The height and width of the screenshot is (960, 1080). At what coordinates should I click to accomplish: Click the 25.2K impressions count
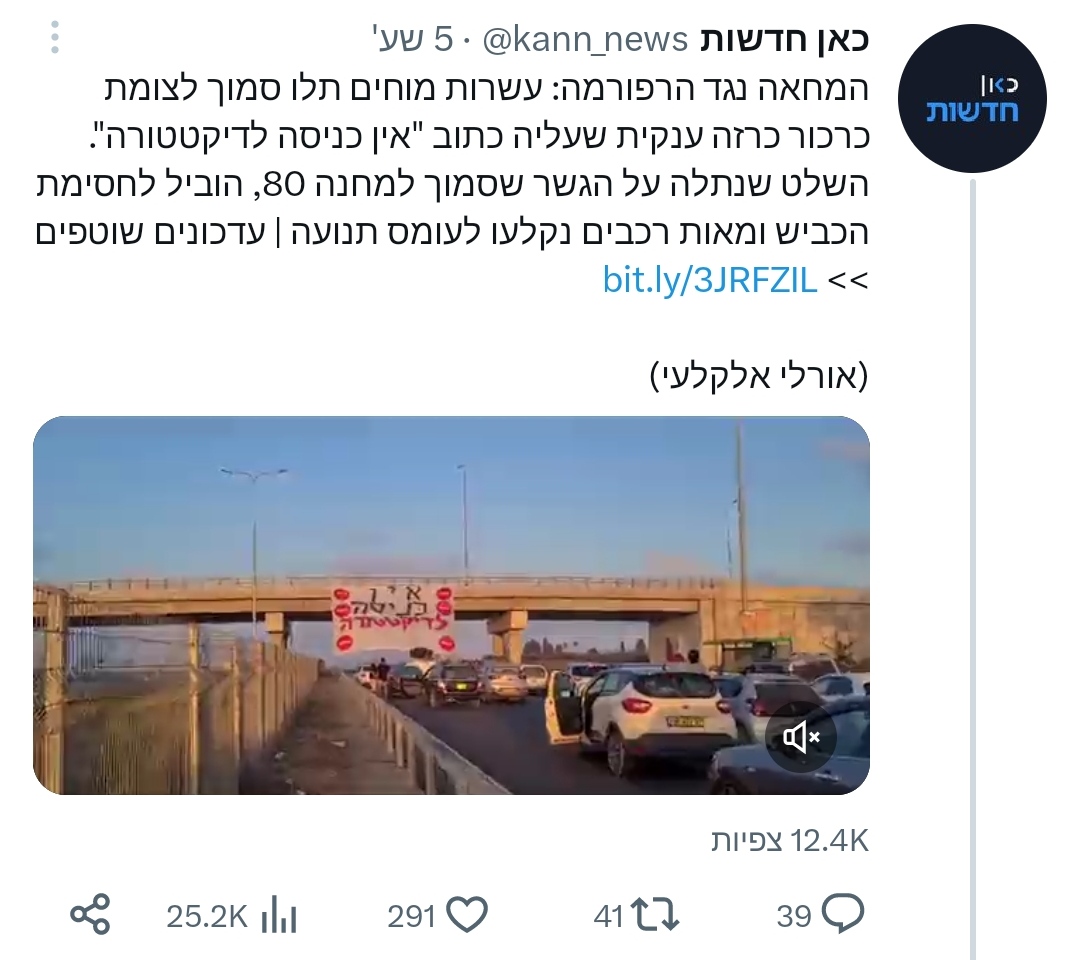pyautogui.click(x=207, y=916)
